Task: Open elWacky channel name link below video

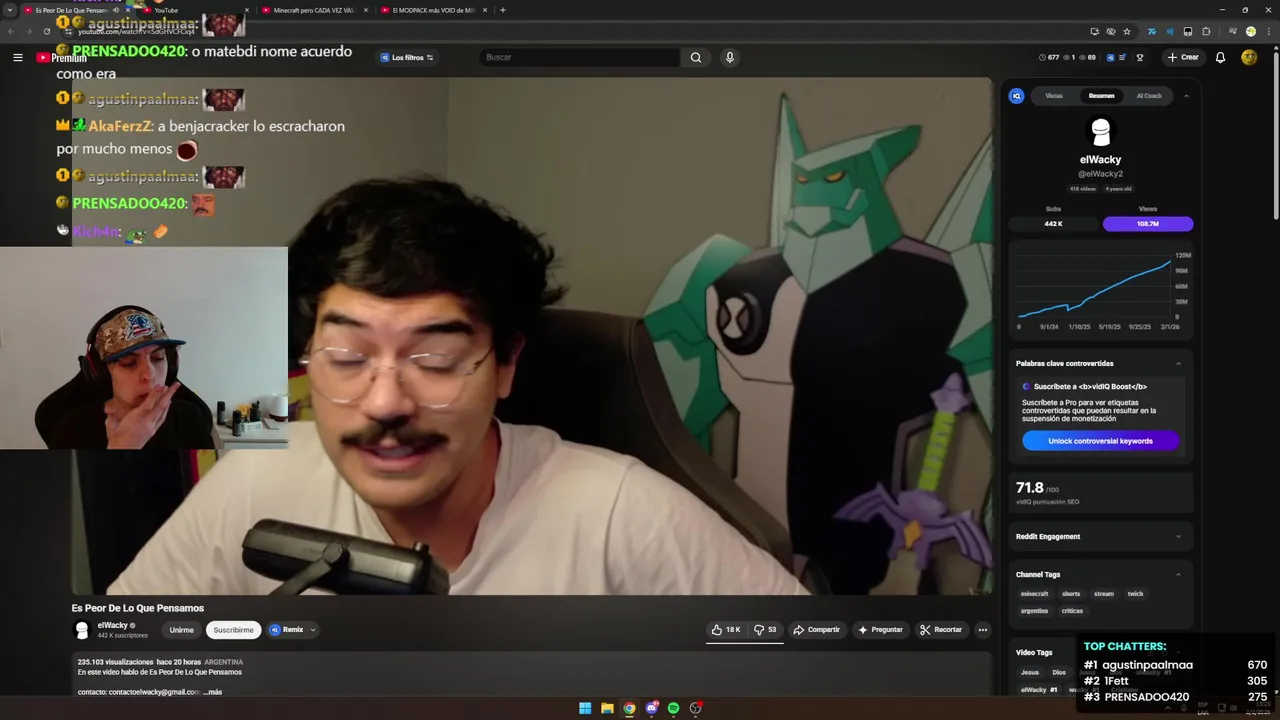Action: (112, 626)
